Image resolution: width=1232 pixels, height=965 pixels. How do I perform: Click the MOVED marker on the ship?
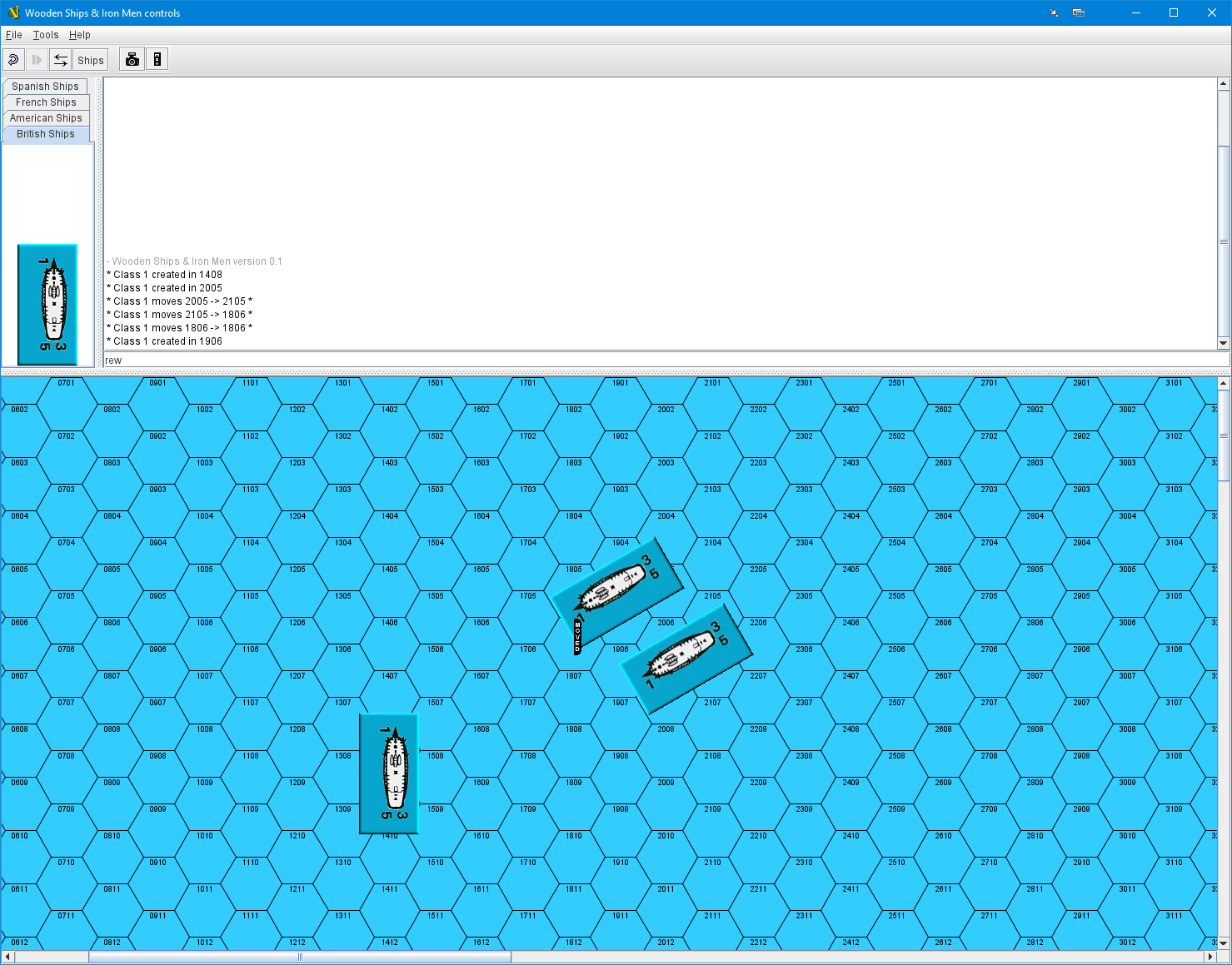click(x=577, y=636)
